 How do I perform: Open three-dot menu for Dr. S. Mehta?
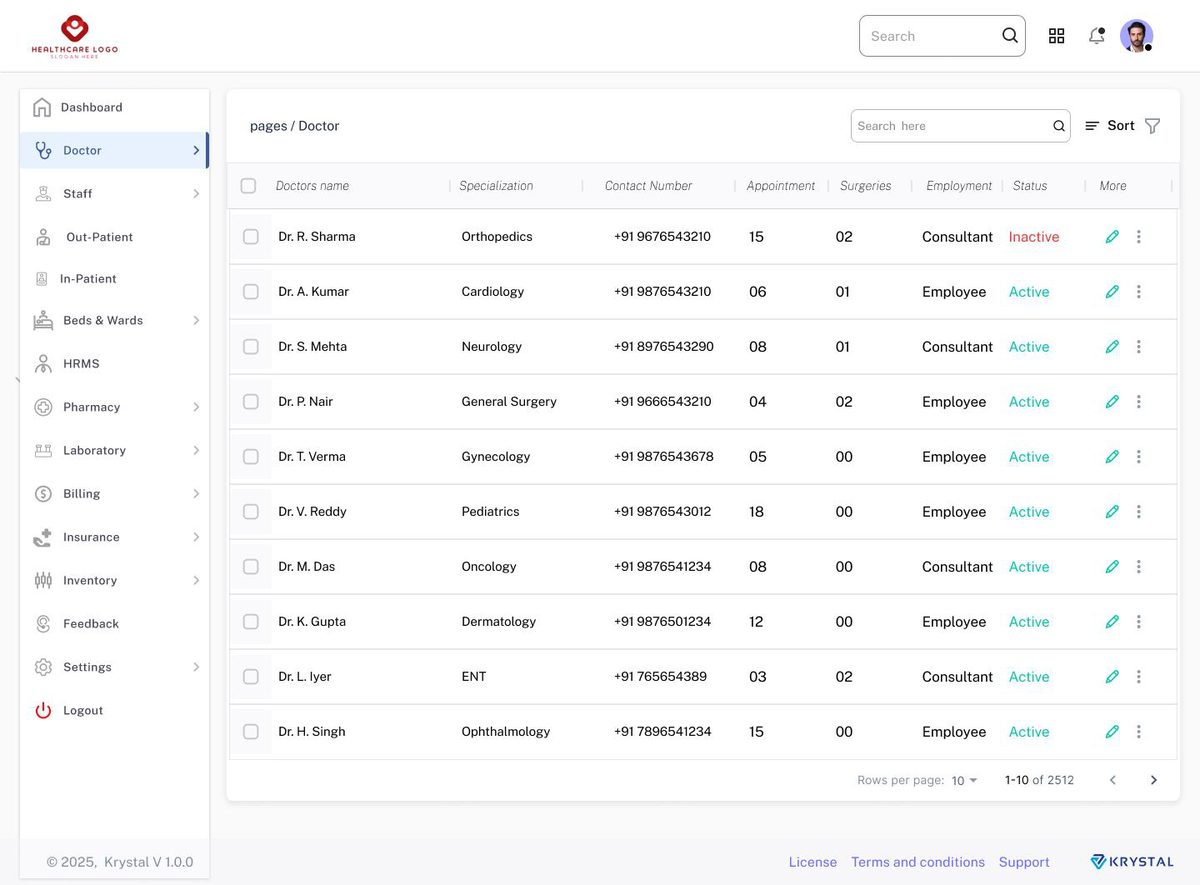tap(1139, 347)
